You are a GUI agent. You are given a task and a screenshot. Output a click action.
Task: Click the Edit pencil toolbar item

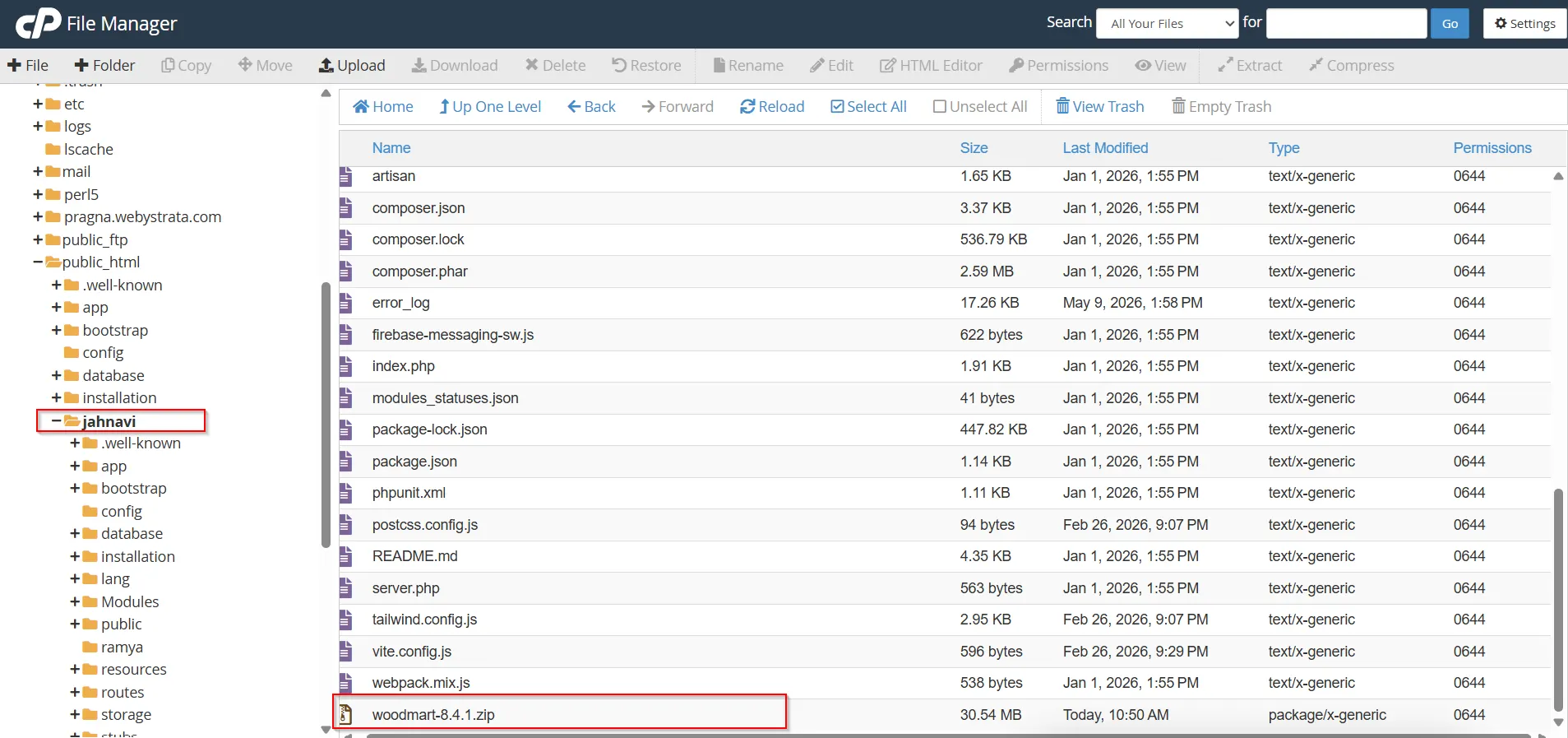831,65
